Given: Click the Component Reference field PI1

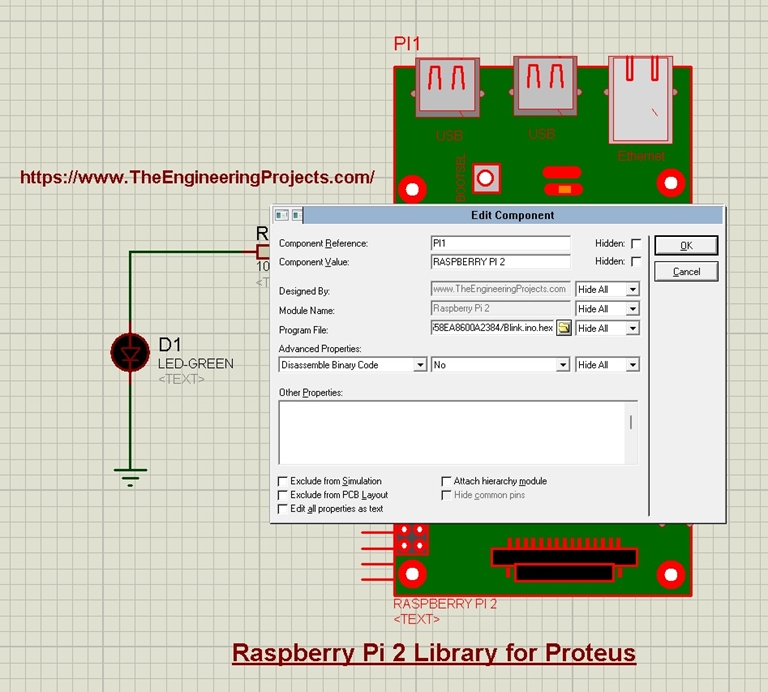Looking at the screenshot, I should pos(501,243).
